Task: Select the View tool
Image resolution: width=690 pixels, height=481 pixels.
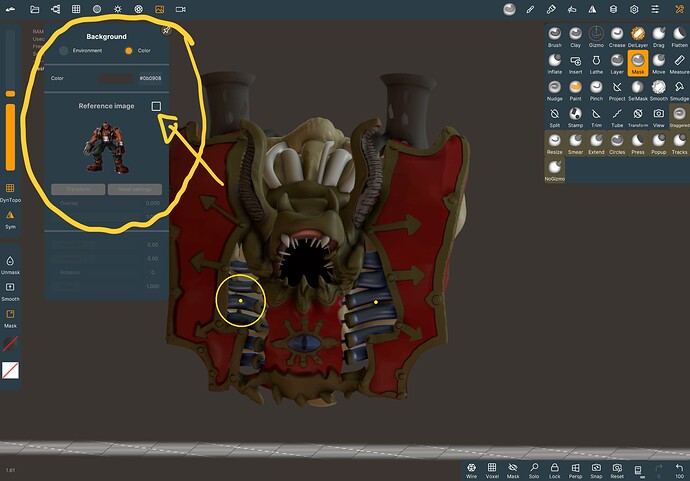Action: point(658,117)
